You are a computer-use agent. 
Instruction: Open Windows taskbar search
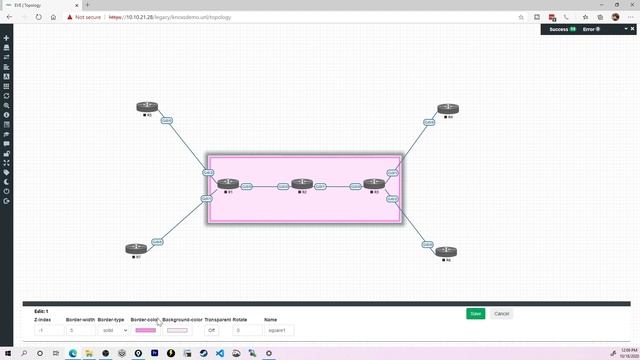tap(24, 353)
